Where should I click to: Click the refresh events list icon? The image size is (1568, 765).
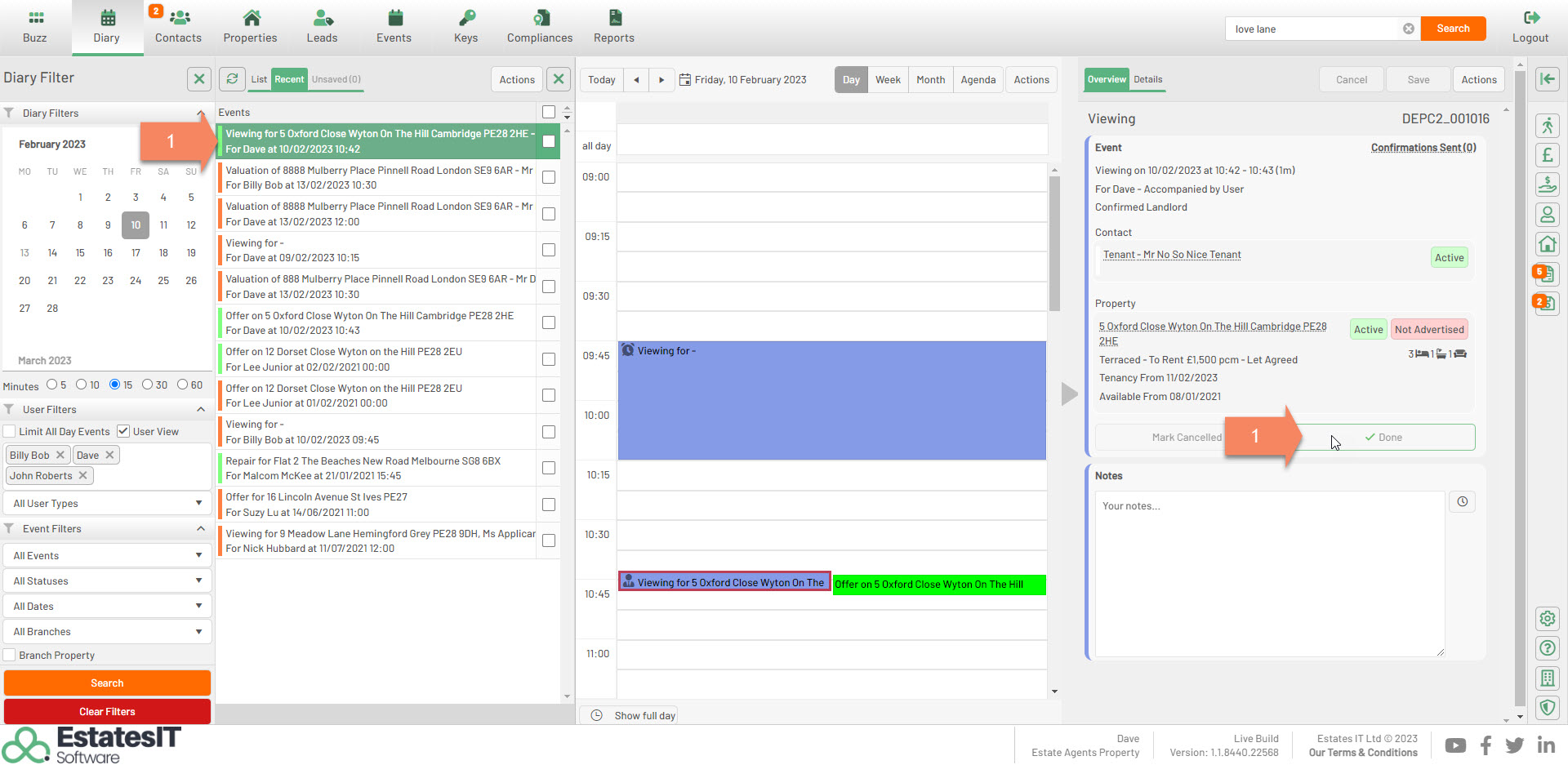click(233, 79)
